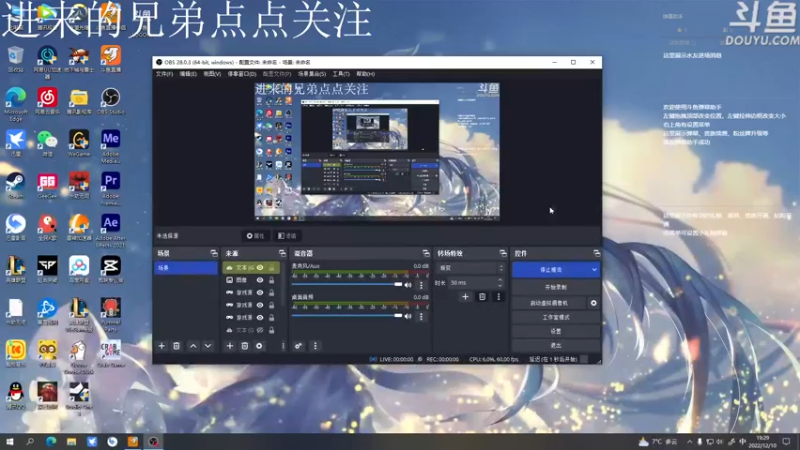Click the OBS preview canvas
The height and width of the screenshot is (450, 800).
[x=377, y=152]
